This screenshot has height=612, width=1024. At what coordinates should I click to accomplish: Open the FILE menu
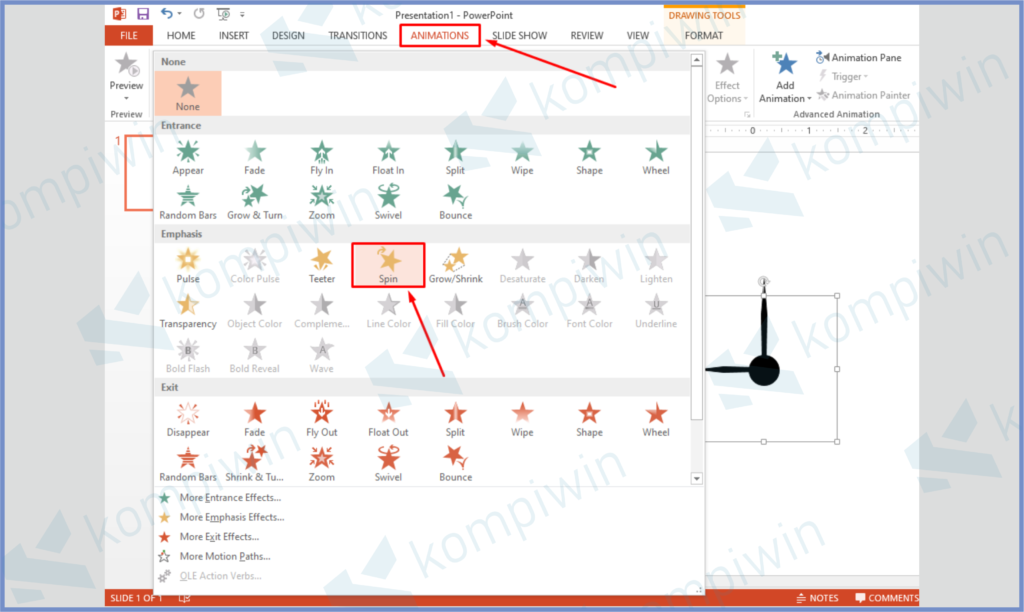pyautogui.click(x=129, y=36)
